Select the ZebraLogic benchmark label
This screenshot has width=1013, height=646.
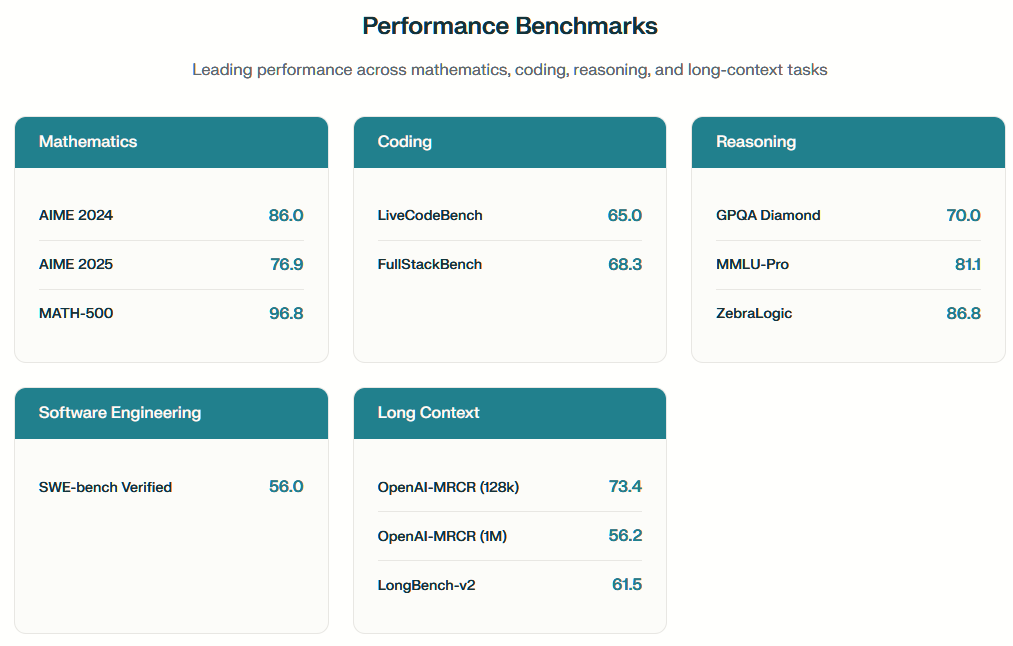[x=754, y=314]
